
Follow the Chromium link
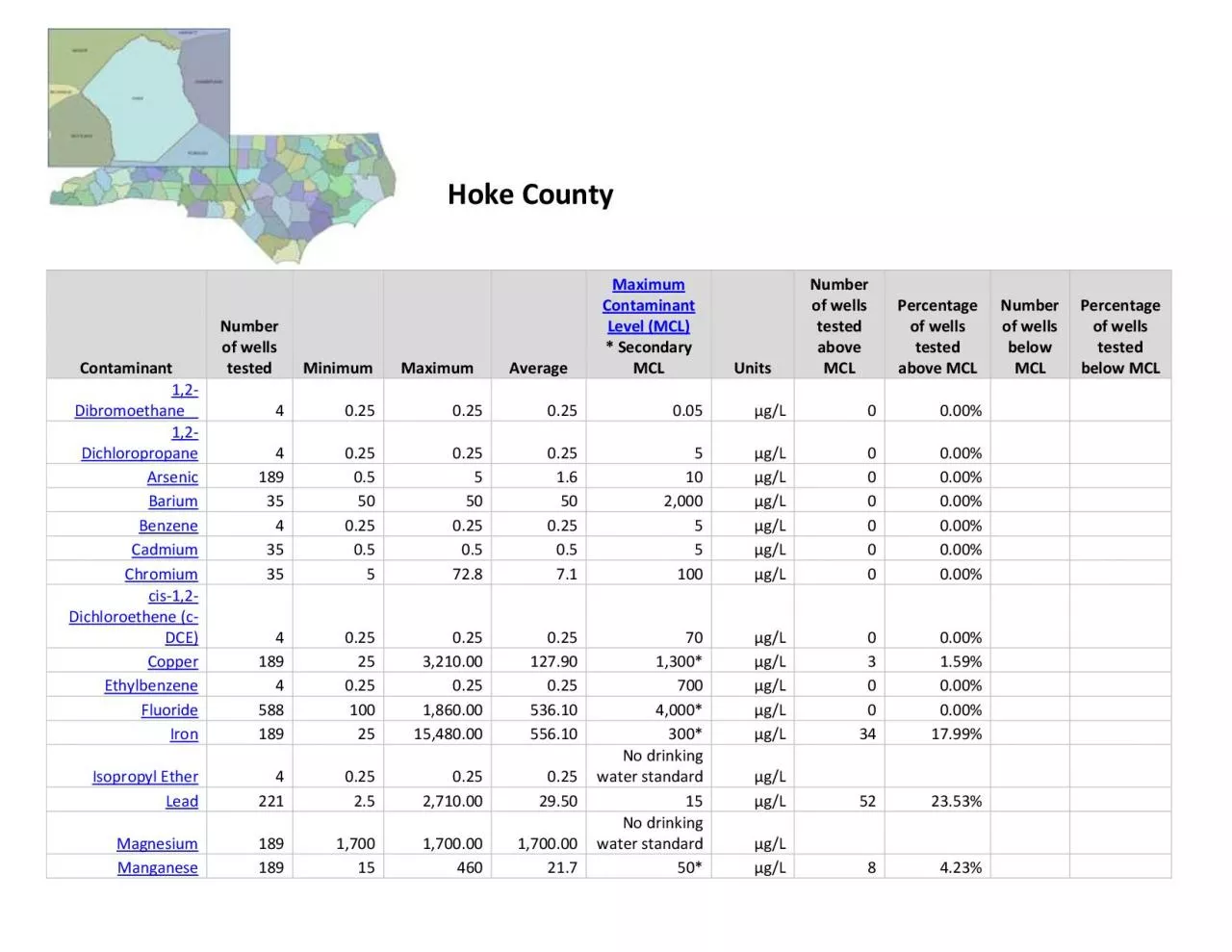[x=161, y=574]
